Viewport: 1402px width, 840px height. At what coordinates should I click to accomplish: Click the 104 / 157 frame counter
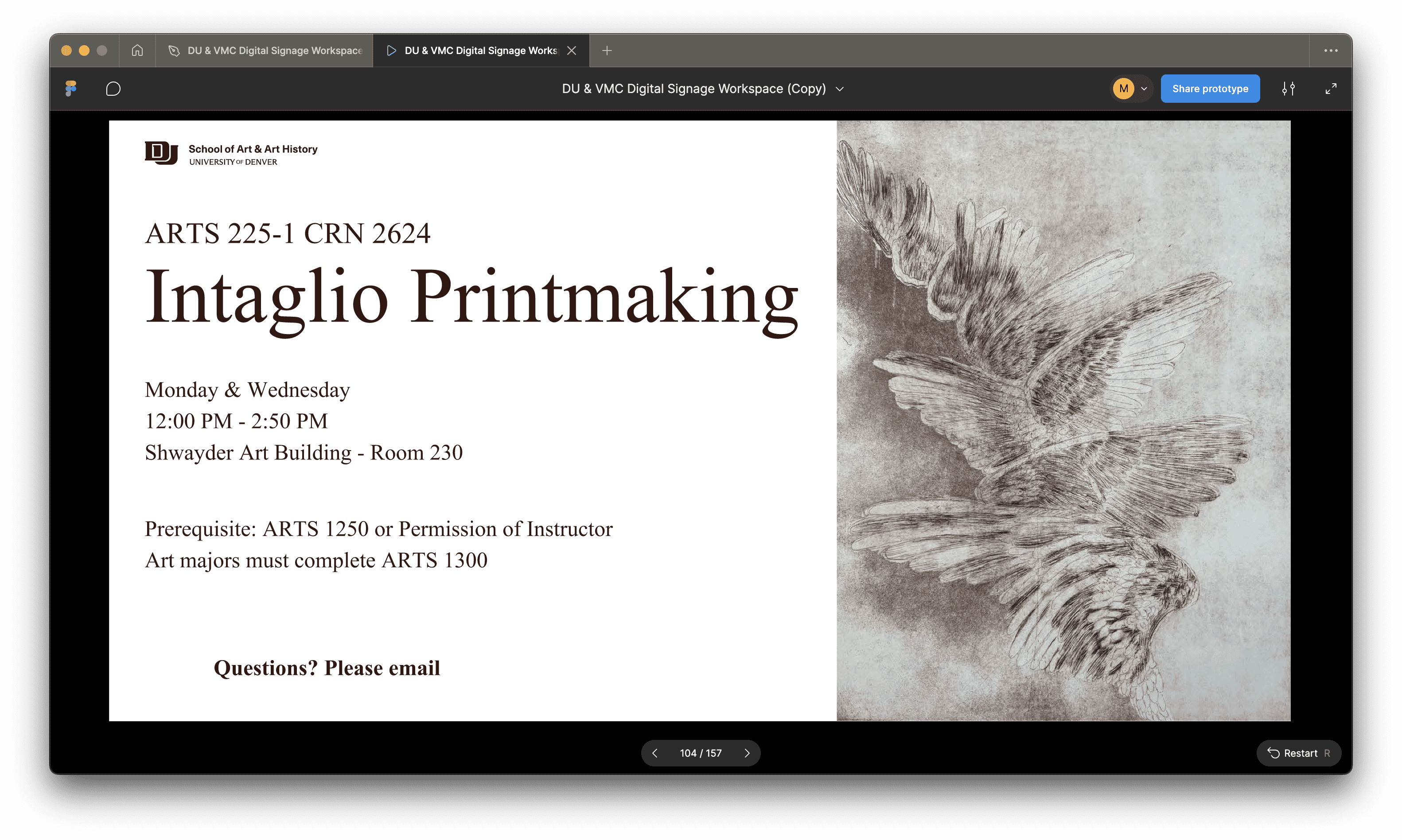pos(700,753)
